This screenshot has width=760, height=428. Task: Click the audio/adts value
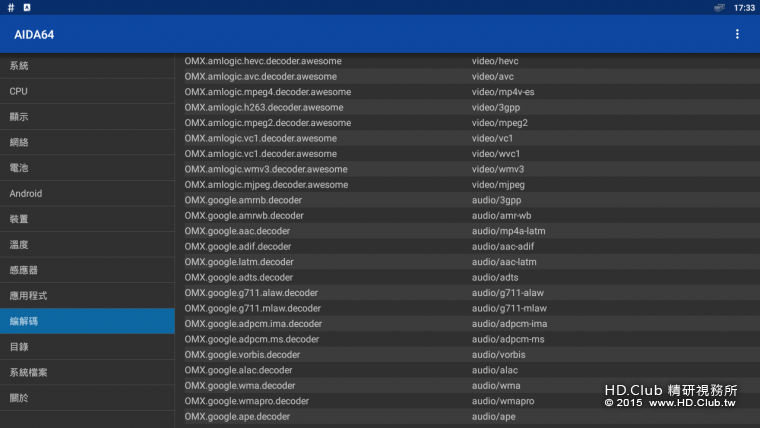tap(495, 278)
